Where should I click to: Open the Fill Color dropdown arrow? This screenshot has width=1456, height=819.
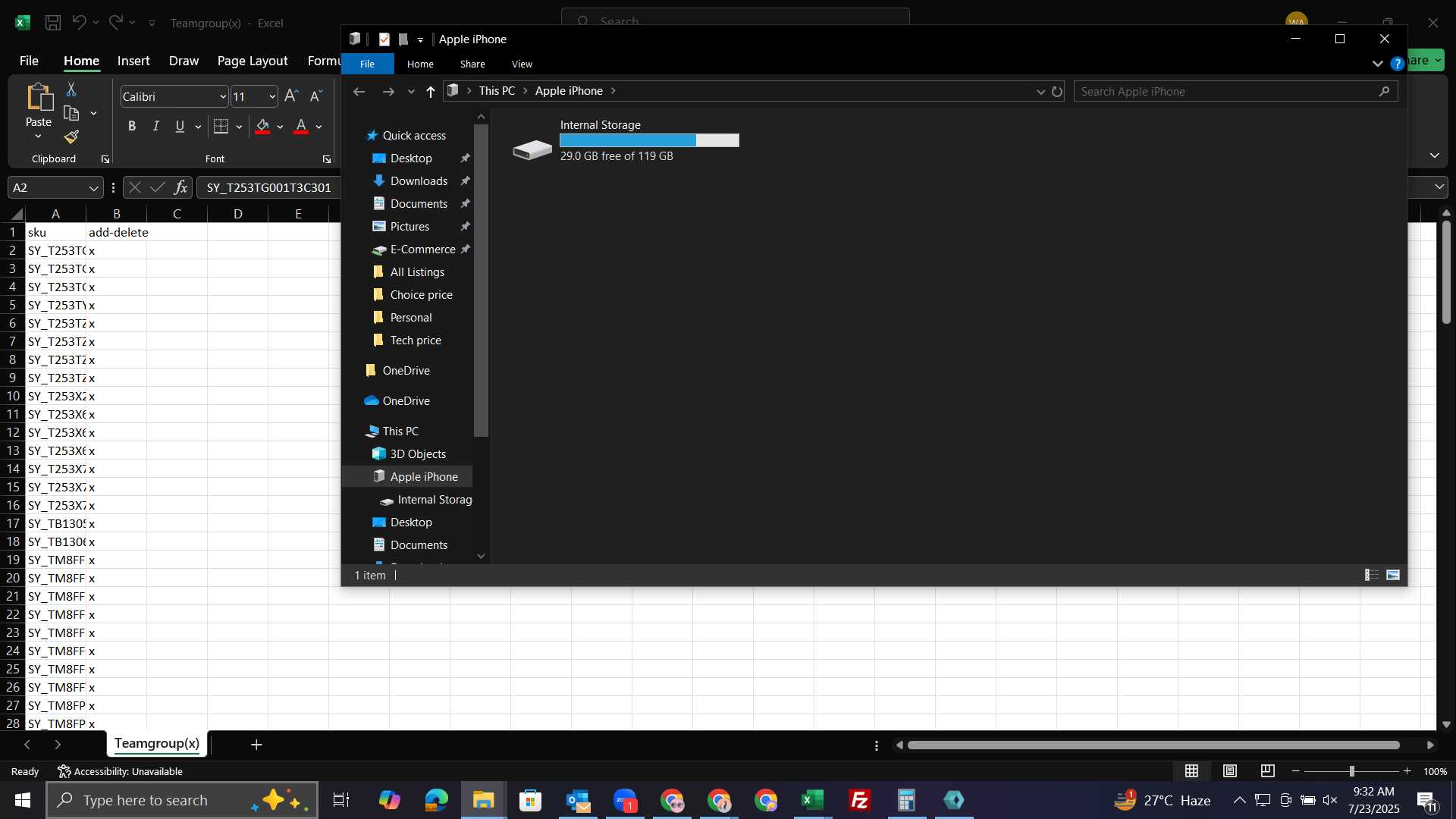pos(280,127)
